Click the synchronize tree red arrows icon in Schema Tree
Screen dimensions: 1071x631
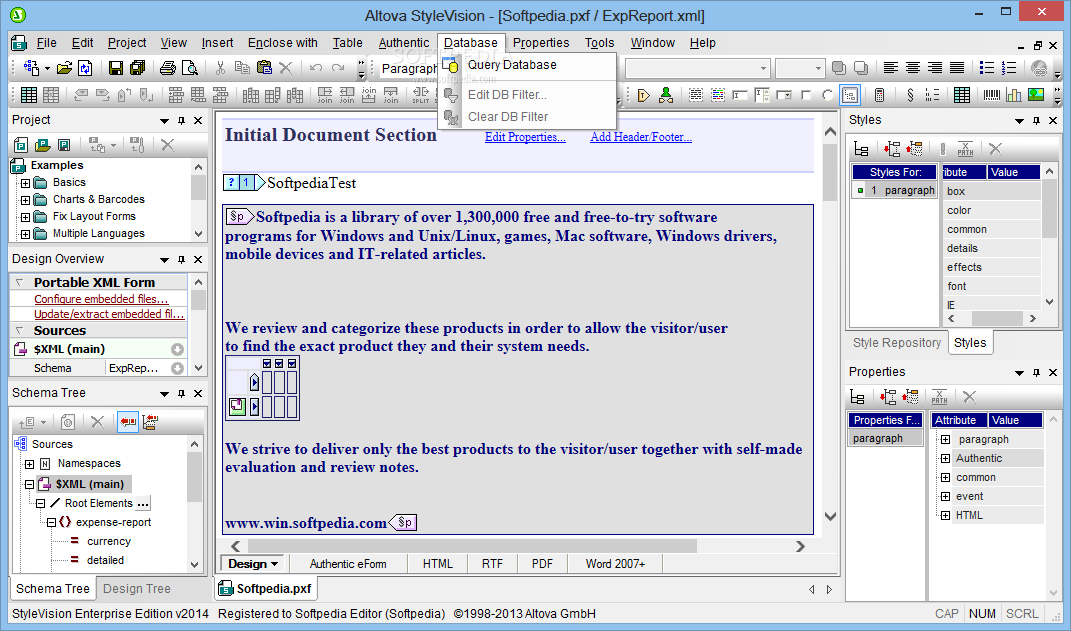128,422
